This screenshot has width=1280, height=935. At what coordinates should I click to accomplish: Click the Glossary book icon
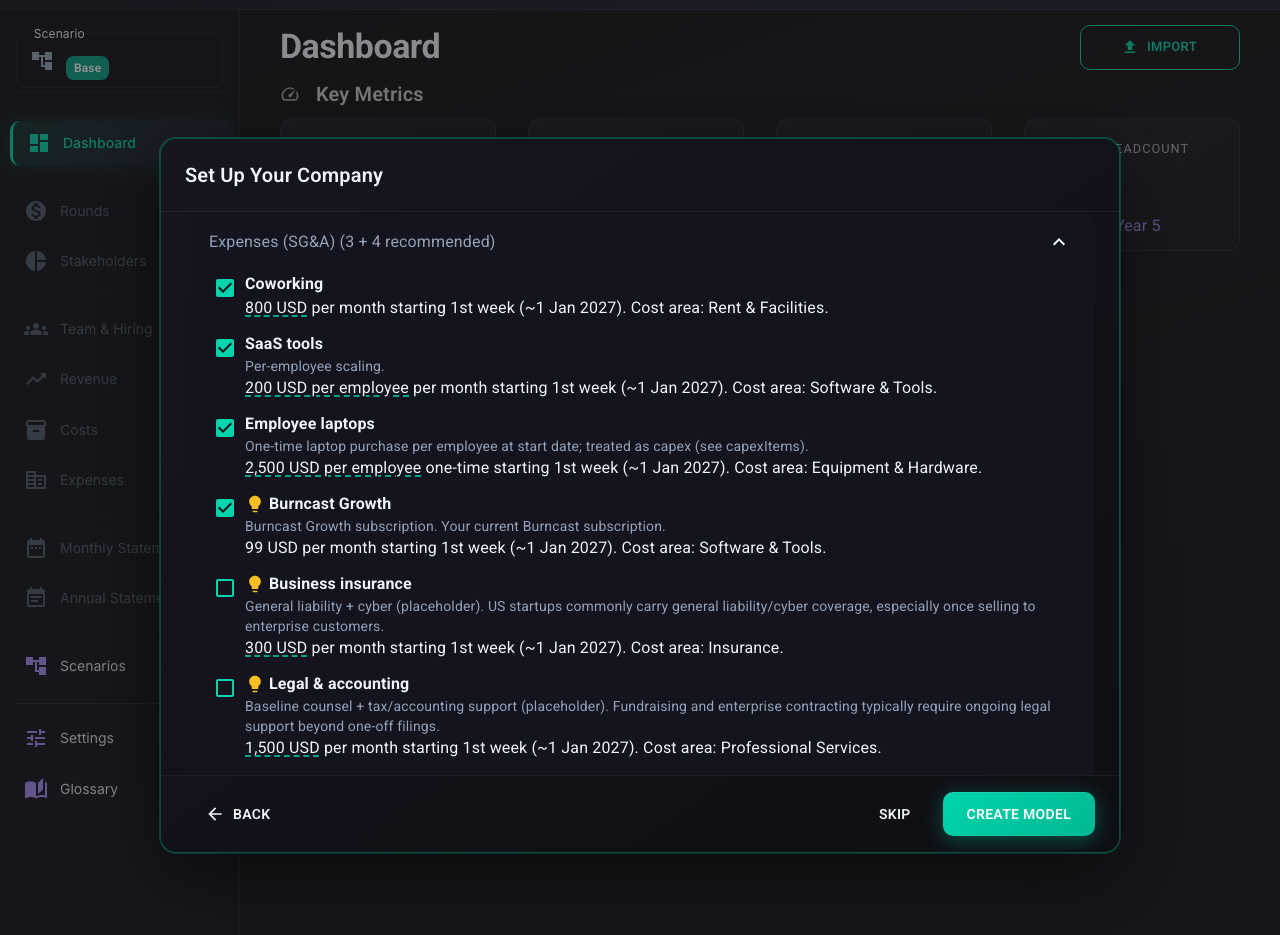(x=36, y=789)
